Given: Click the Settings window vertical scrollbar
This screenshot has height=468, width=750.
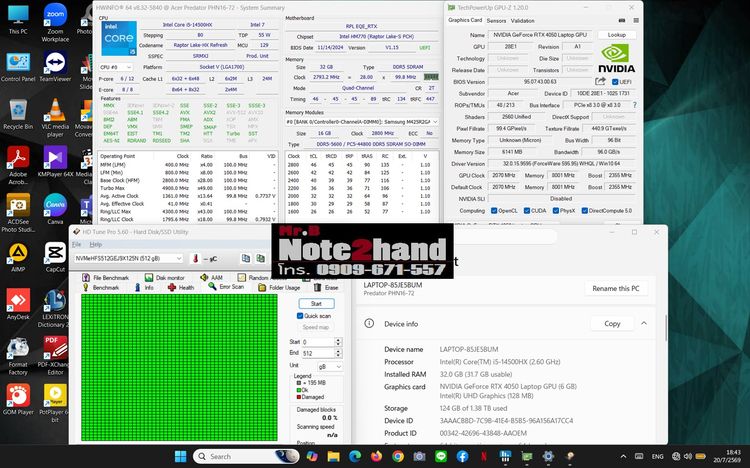Looking at the screenshot, I should click(x=665, y=328).
